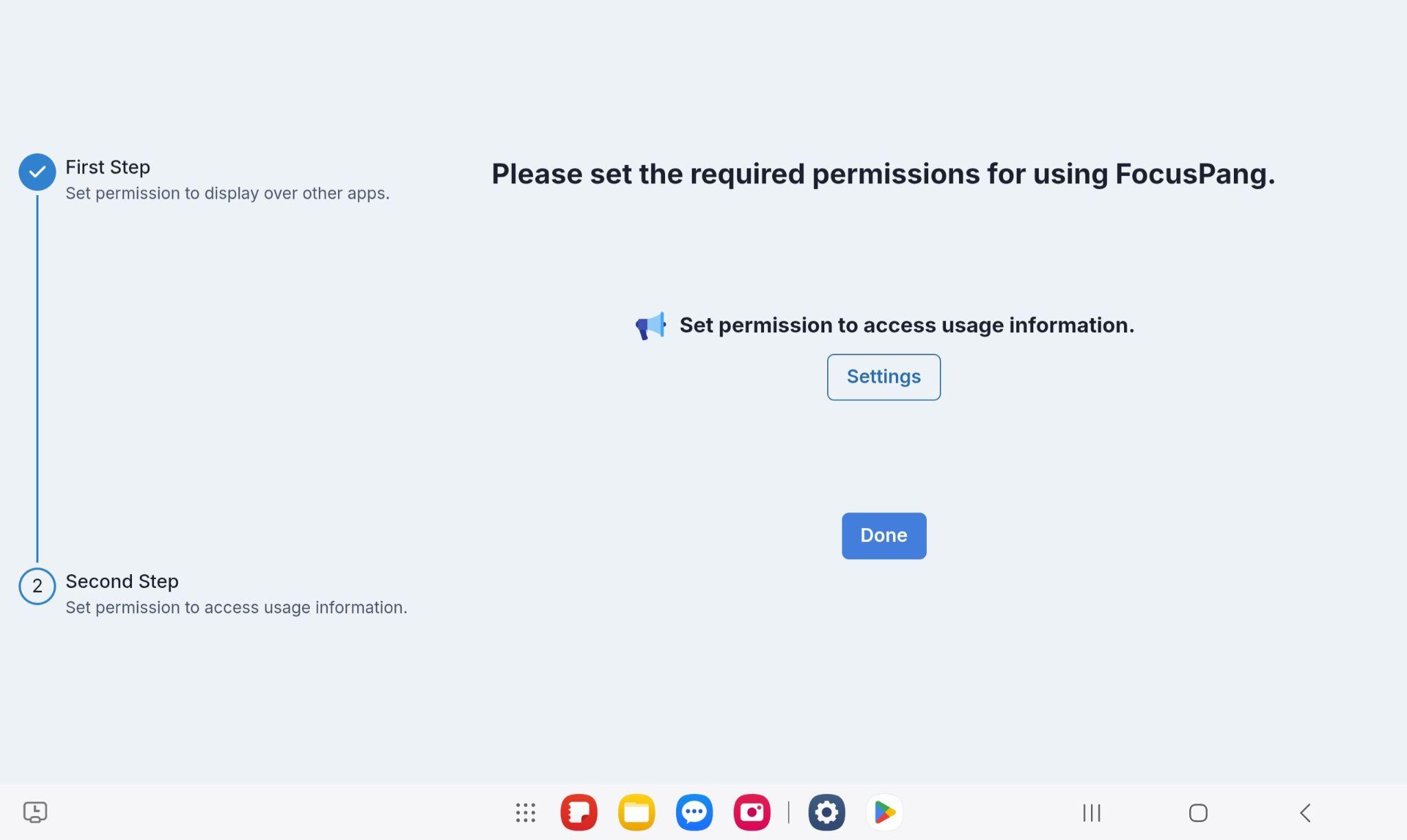Open the yellow My Files folder app
This screenshot has width=1407, height=840.
point(636,813)
